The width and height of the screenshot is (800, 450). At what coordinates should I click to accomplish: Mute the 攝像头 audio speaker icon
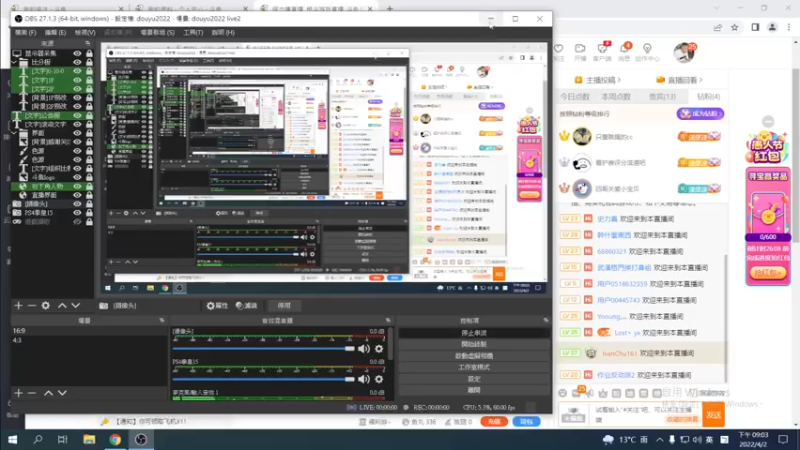[364, 349]
